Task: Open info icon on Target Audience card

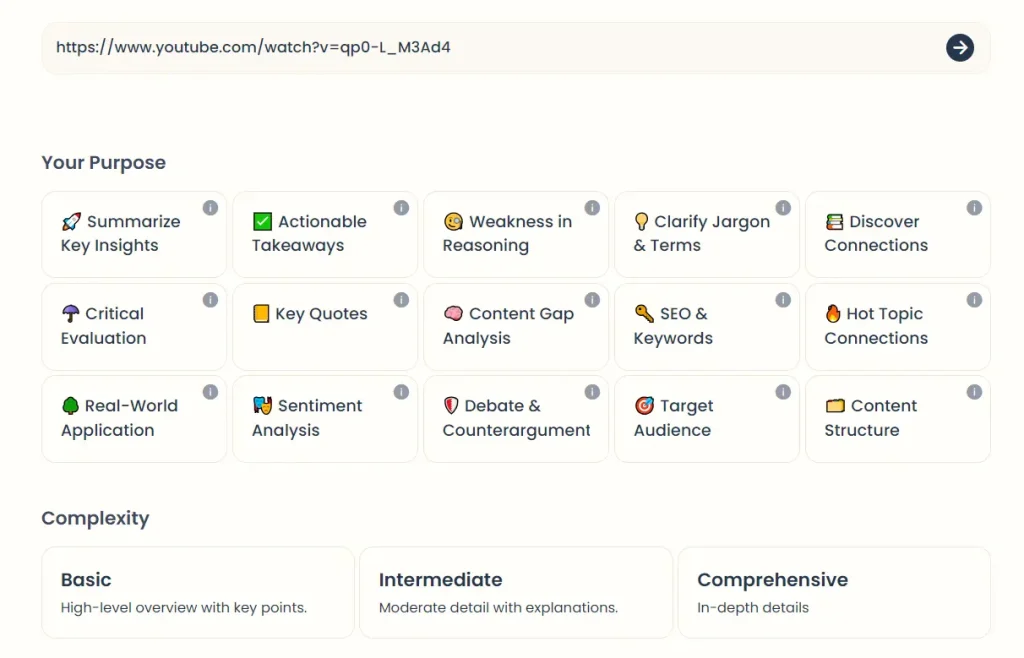Action: [x=783, y=392]
